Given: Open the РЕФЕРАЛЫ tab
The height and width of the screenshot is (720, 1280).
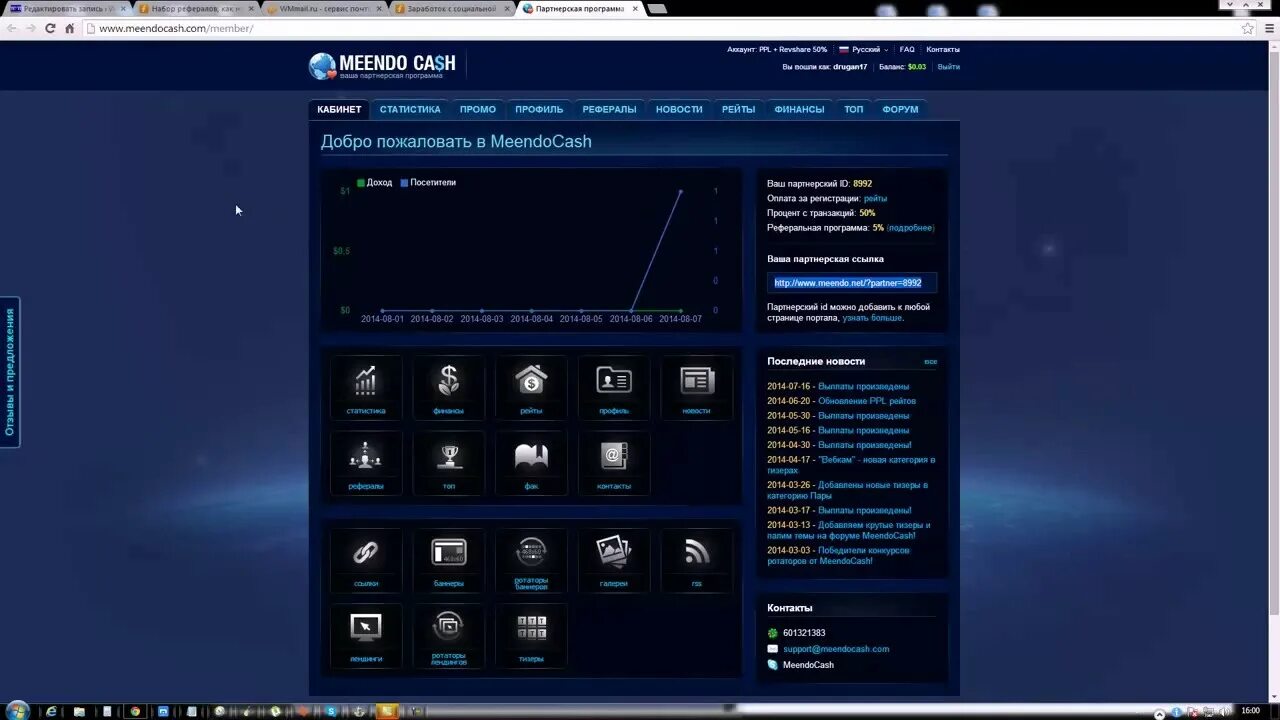Looking at the screenshot, I should [x=609, y=109].
